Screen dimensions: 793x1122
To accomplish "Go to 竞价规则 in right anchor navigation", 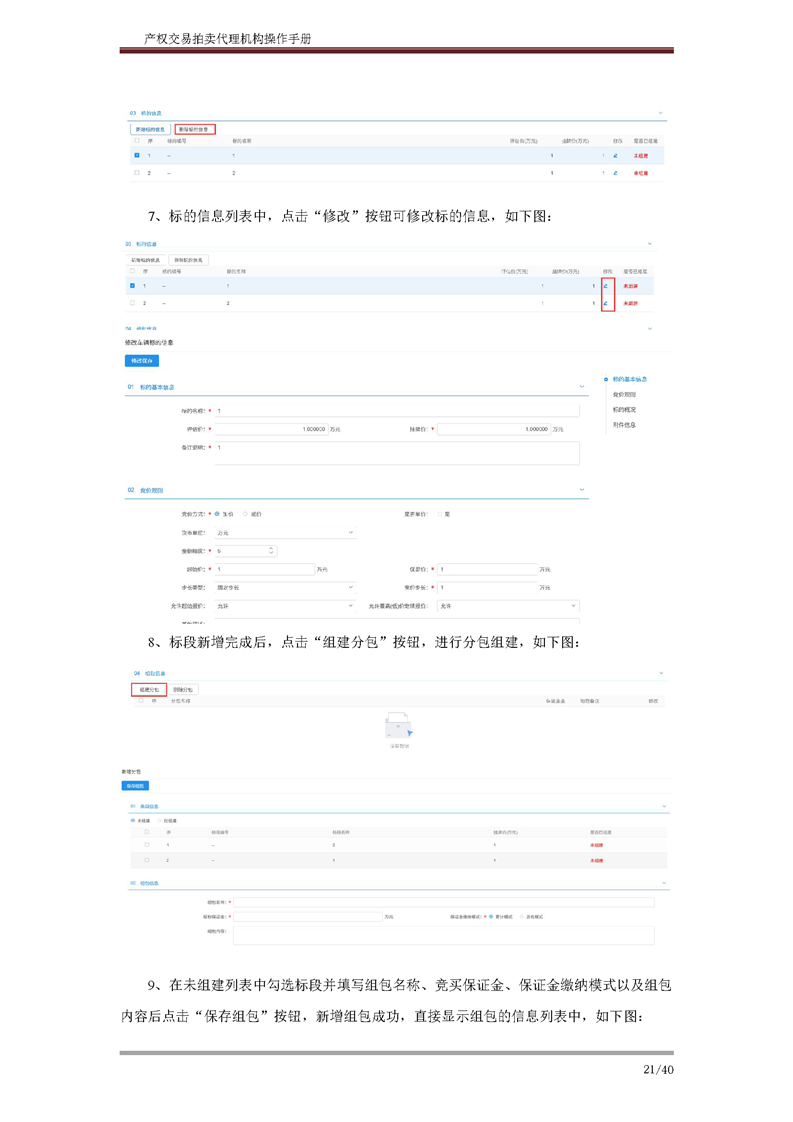I will tap(624, 395).
